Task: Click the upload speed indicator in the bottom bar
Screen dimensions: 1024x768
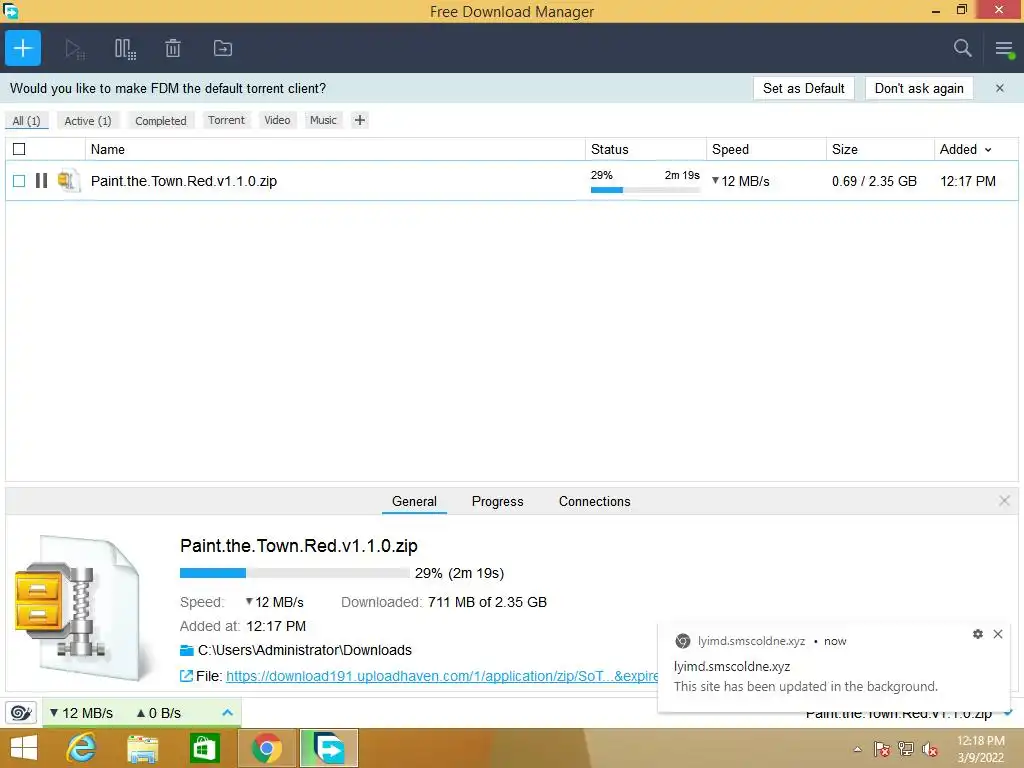Action: [x=159, y=713]
